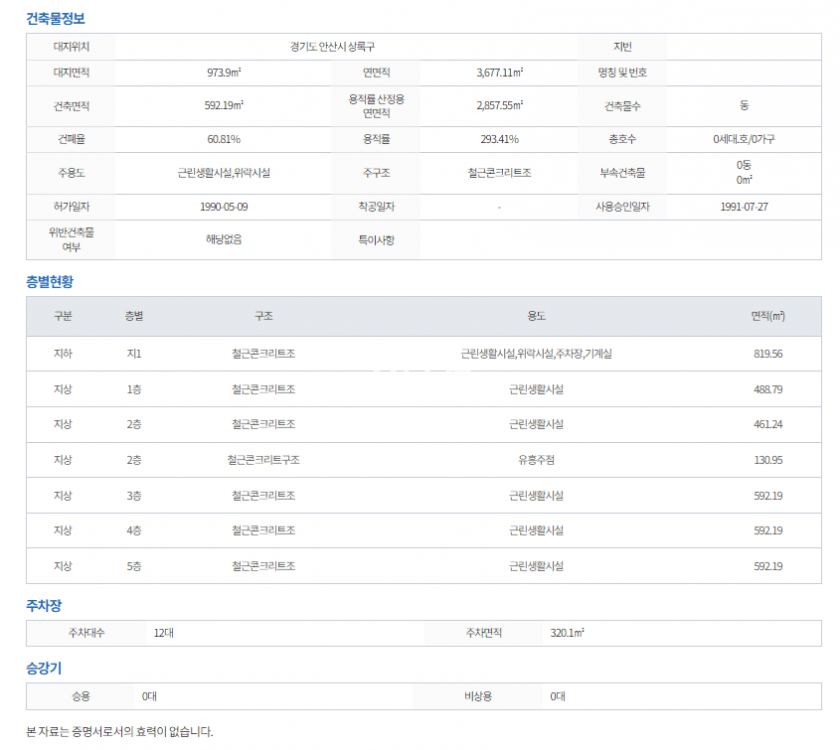
Task: Click the 지1 basement floor cell
Action: tap(134, 354)
